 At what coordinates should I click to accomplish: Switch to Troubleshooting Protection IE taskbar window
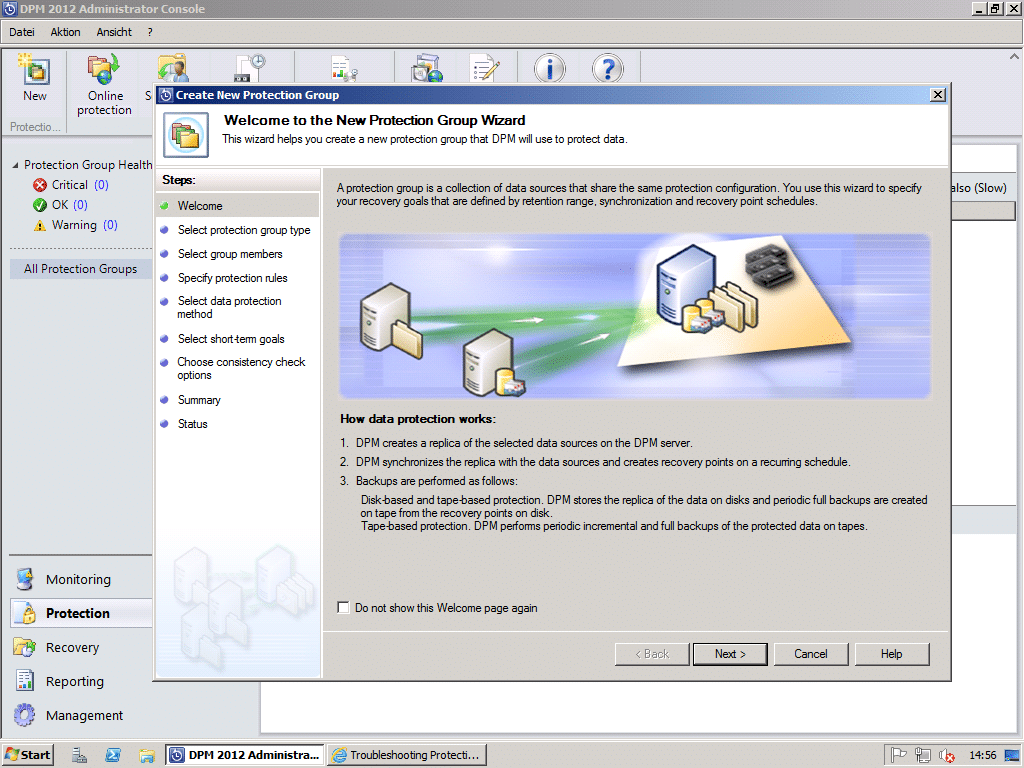406,755
